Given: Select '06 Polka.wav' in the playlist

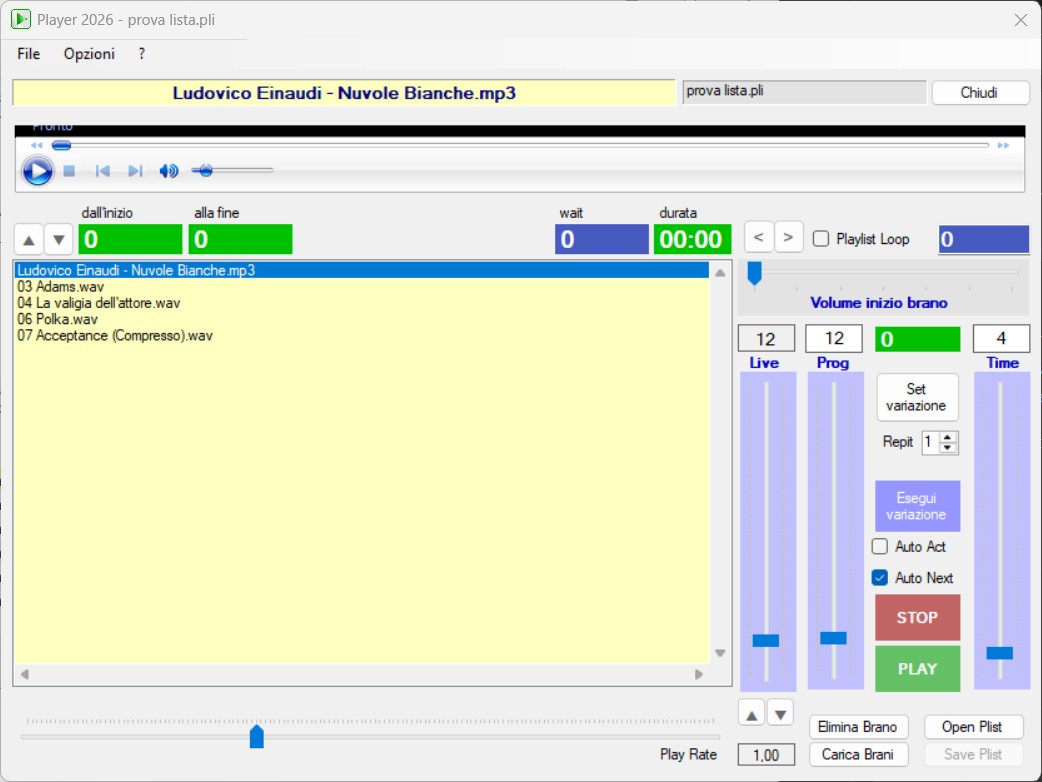Looking at the screenshot, I should [362, 319].
